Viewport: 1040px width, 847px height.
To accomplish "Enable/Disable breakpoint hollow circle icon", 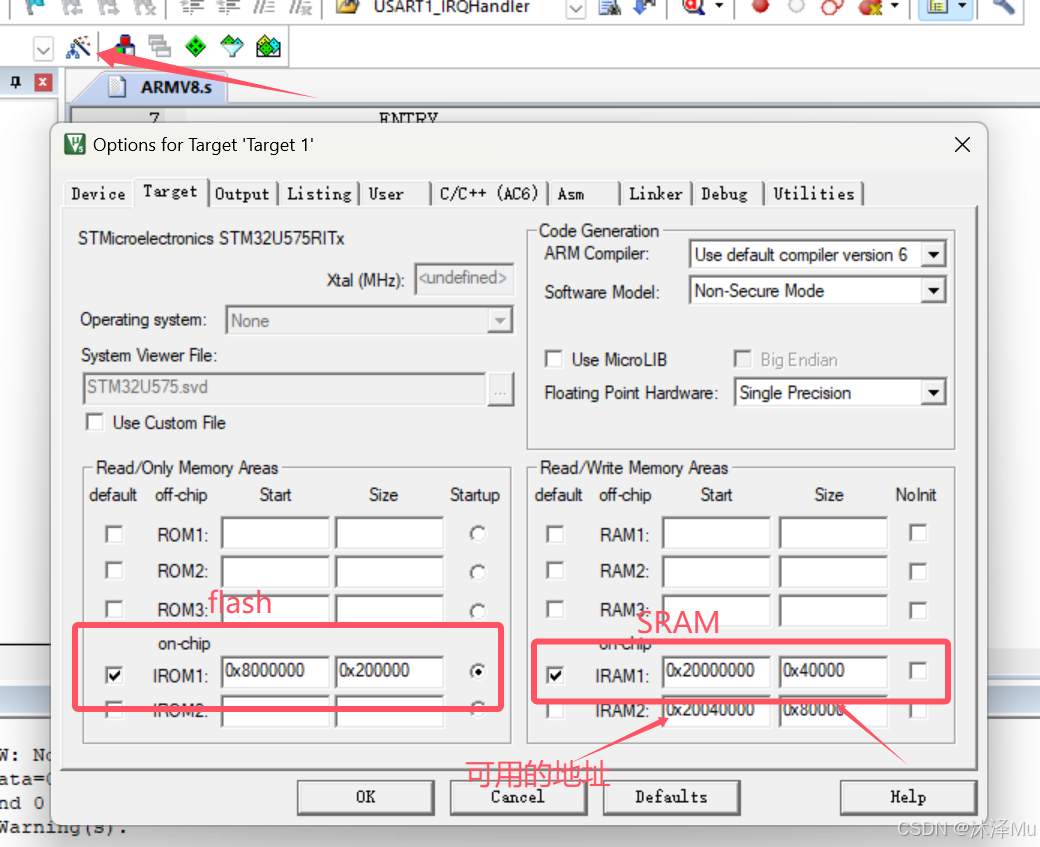I will [796, 7].
